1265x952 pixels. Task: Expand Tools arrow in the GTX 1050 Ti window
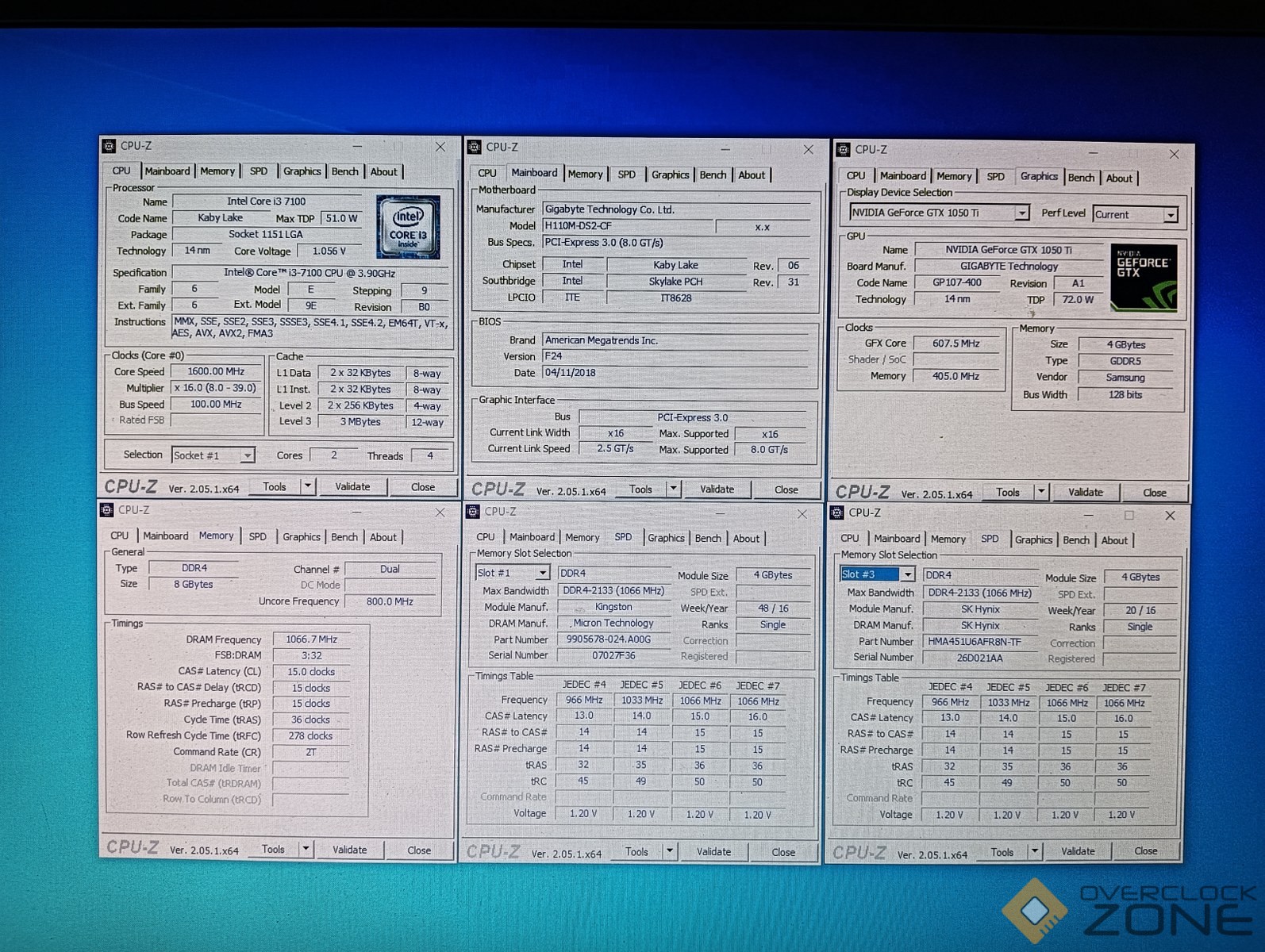(x=1040, y=492)
